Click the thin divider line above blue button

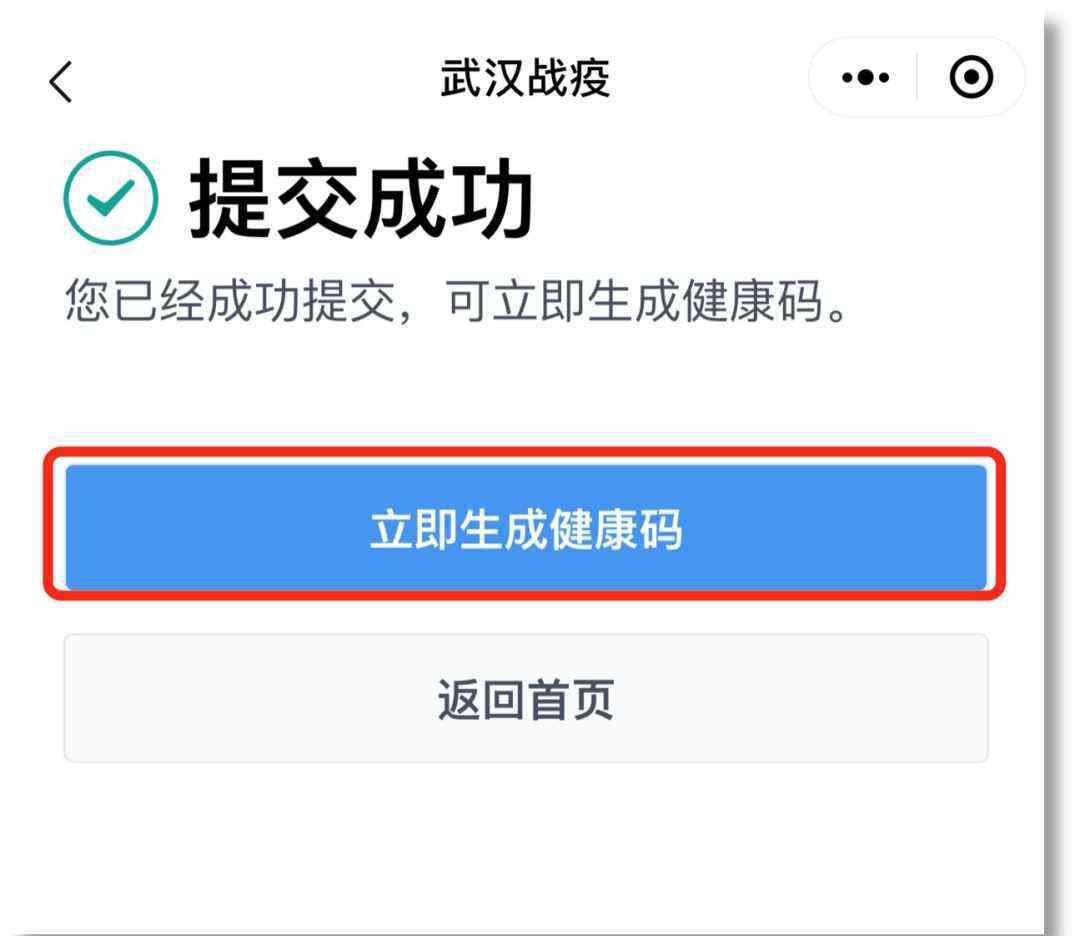pyautogui.click(x=526, y=435)
